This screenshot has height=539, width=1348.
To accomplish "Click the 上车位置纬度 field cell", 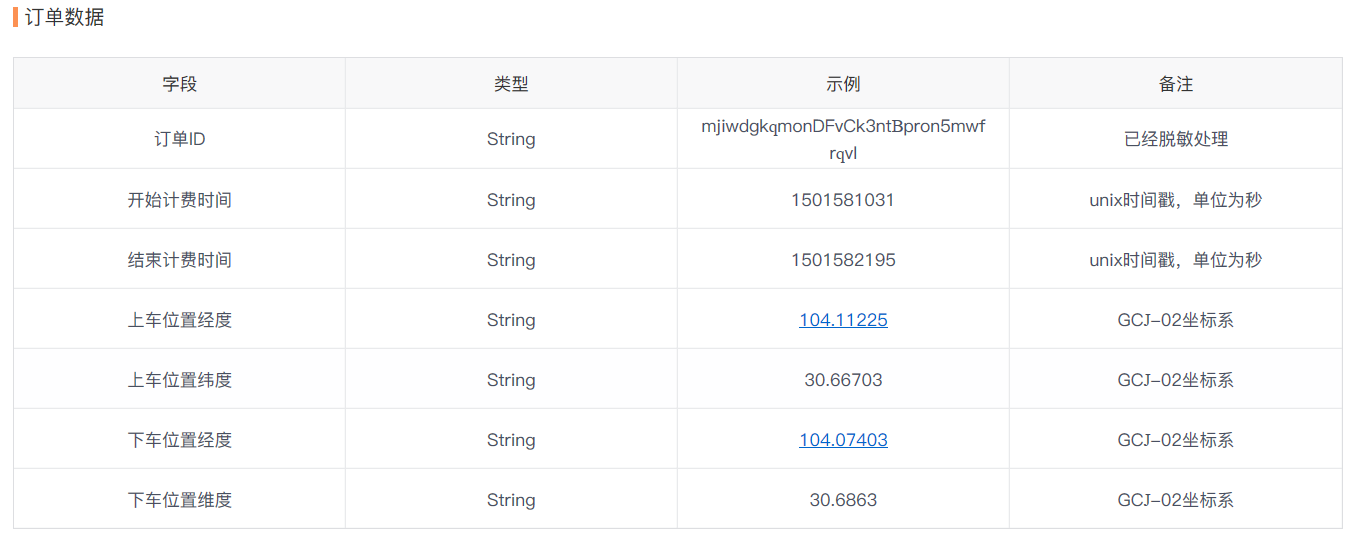I will coord(180,380).
